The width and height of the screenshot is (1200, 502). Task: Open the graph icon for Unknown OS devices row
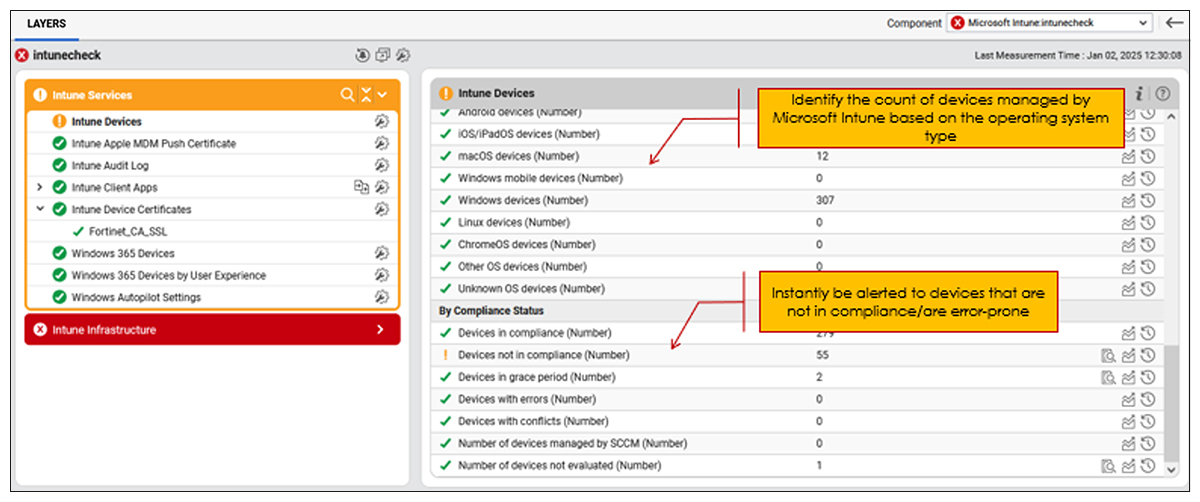[1129, 288]
